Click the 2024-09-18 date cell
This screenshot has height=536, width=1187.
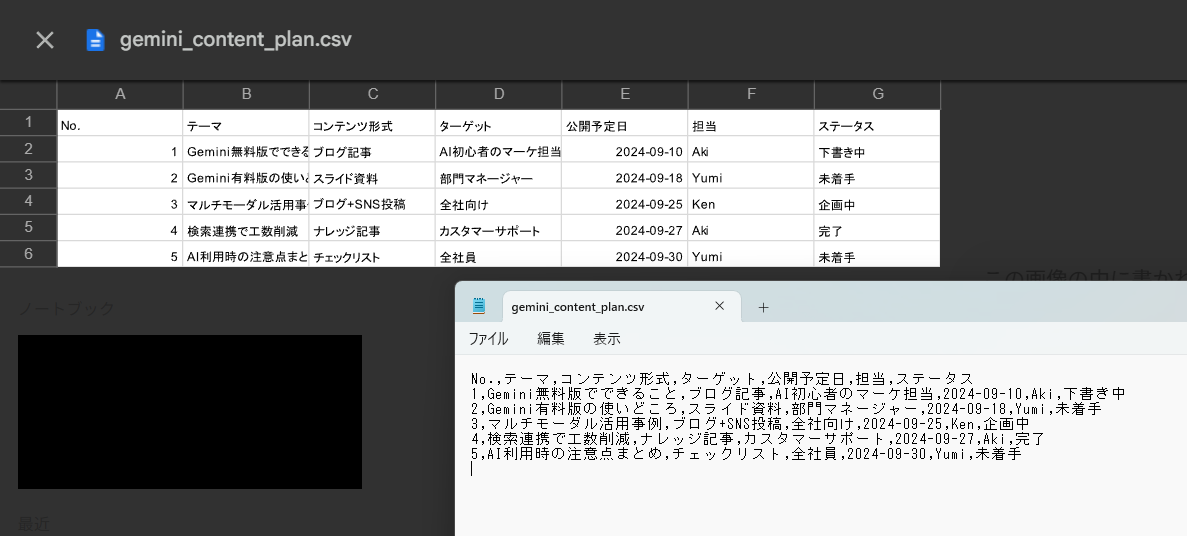point(625,176)
